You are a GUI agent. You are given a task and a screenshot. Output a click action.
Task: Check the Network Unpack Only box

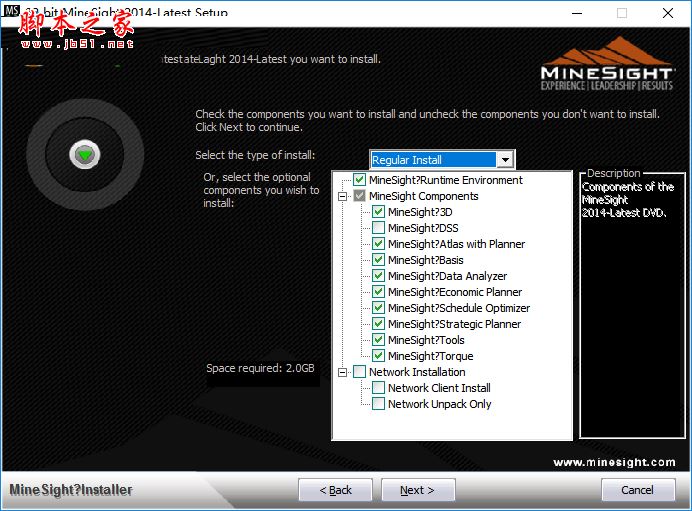tap(378, 404)
